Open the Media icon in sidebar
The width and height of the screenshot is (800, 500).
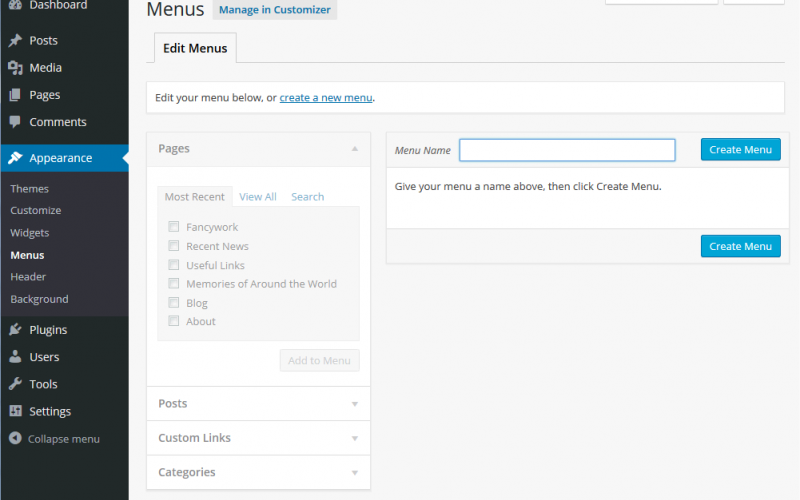click(15, 67)
